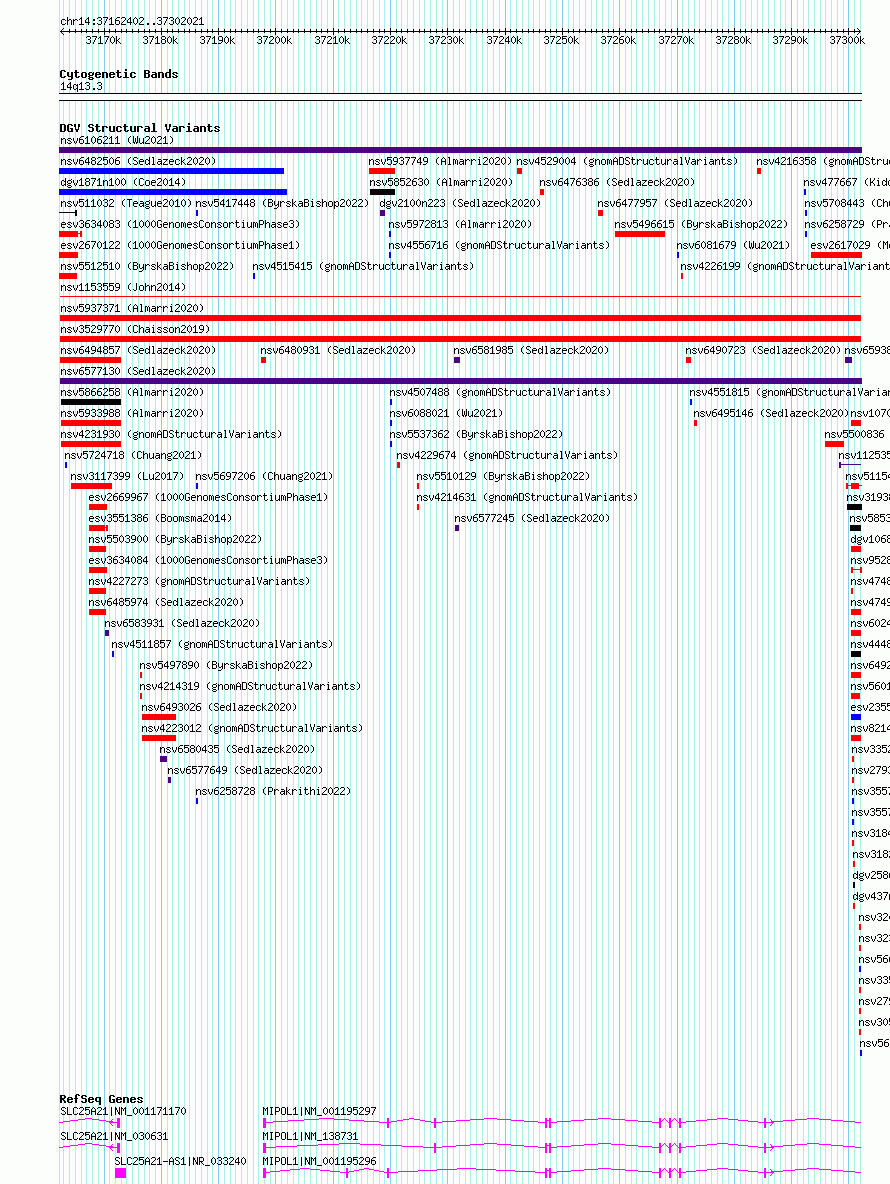This screenshot has height=1184, width=890.
Task: Open variant label nsv5972813 (Almarri2020)
Action: pos(460,225)
